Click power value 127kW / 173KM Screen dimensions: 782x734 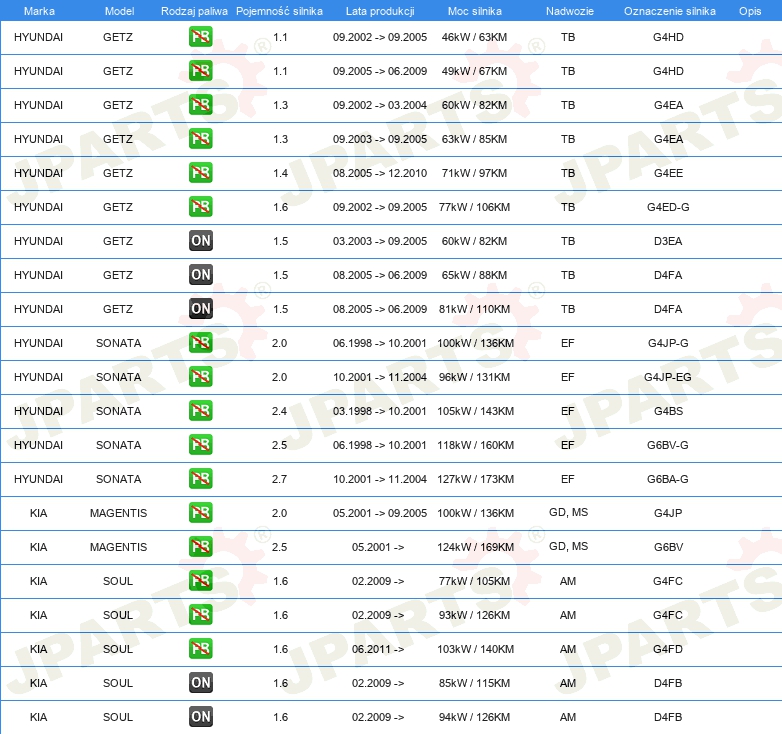pyautogui.click(x=475, y=479)
